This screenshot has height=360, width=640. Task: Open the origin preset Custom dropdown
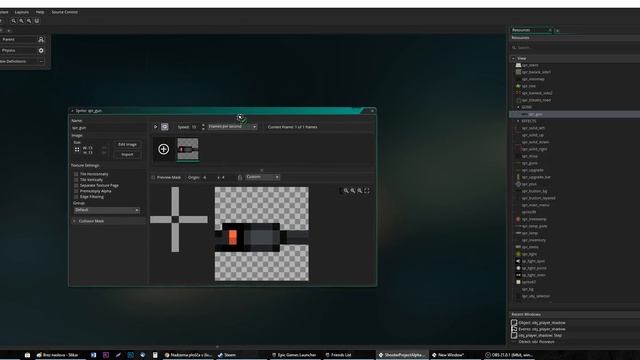(262, 177)
